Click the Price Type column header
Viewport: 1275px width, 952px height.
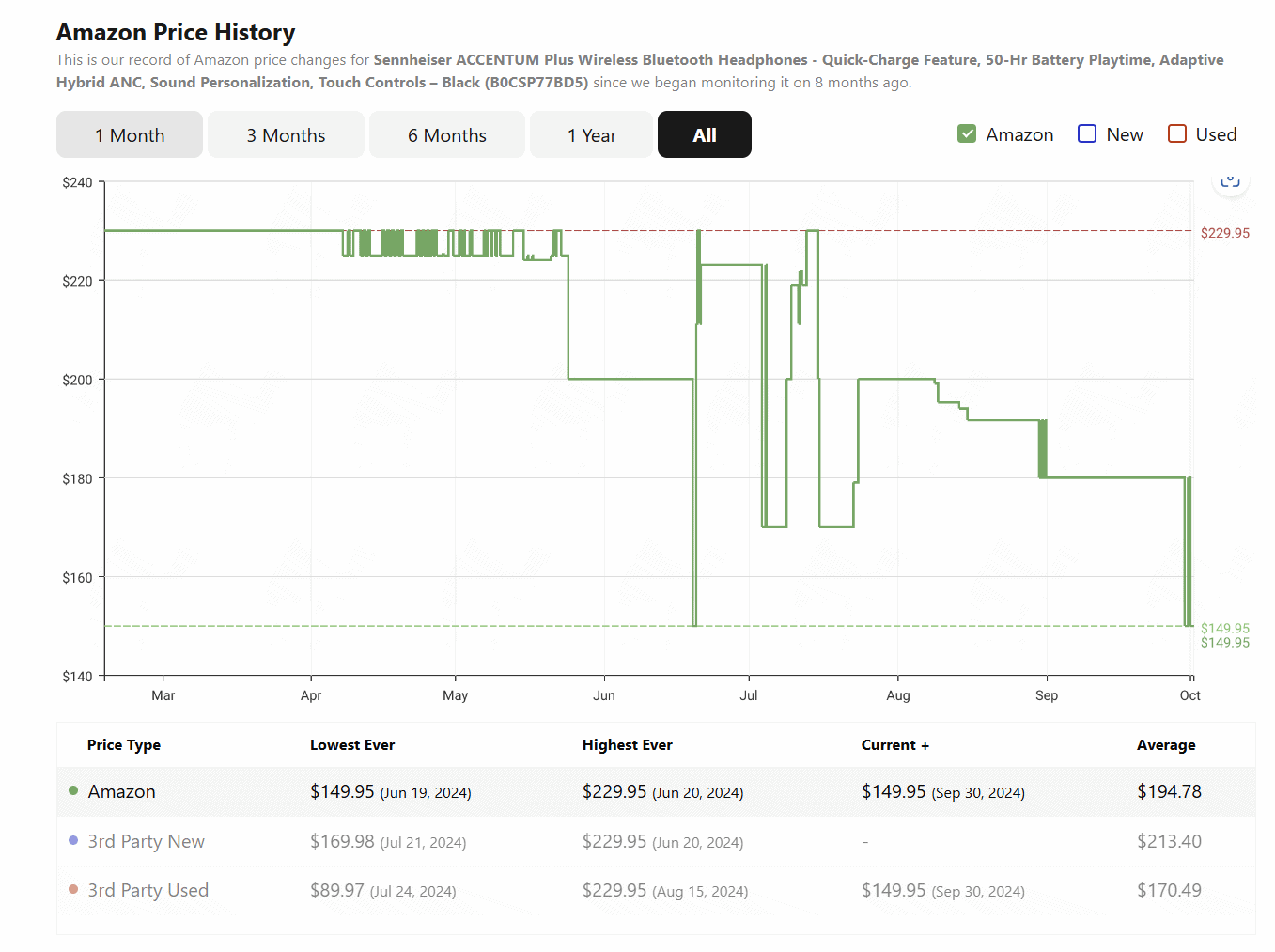124,744
